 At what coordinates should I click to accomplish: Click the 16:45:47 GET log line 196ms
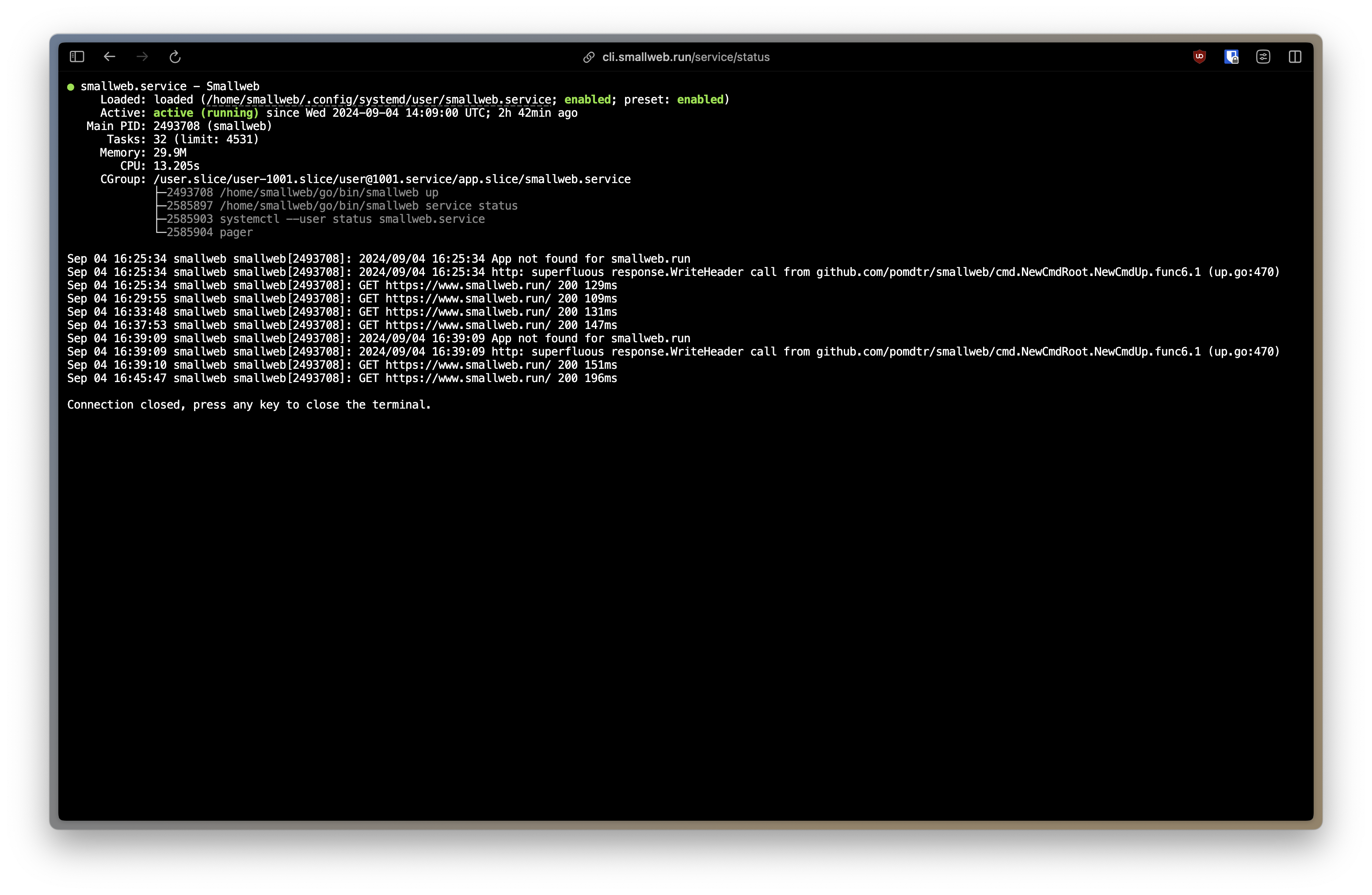[342, 379]
